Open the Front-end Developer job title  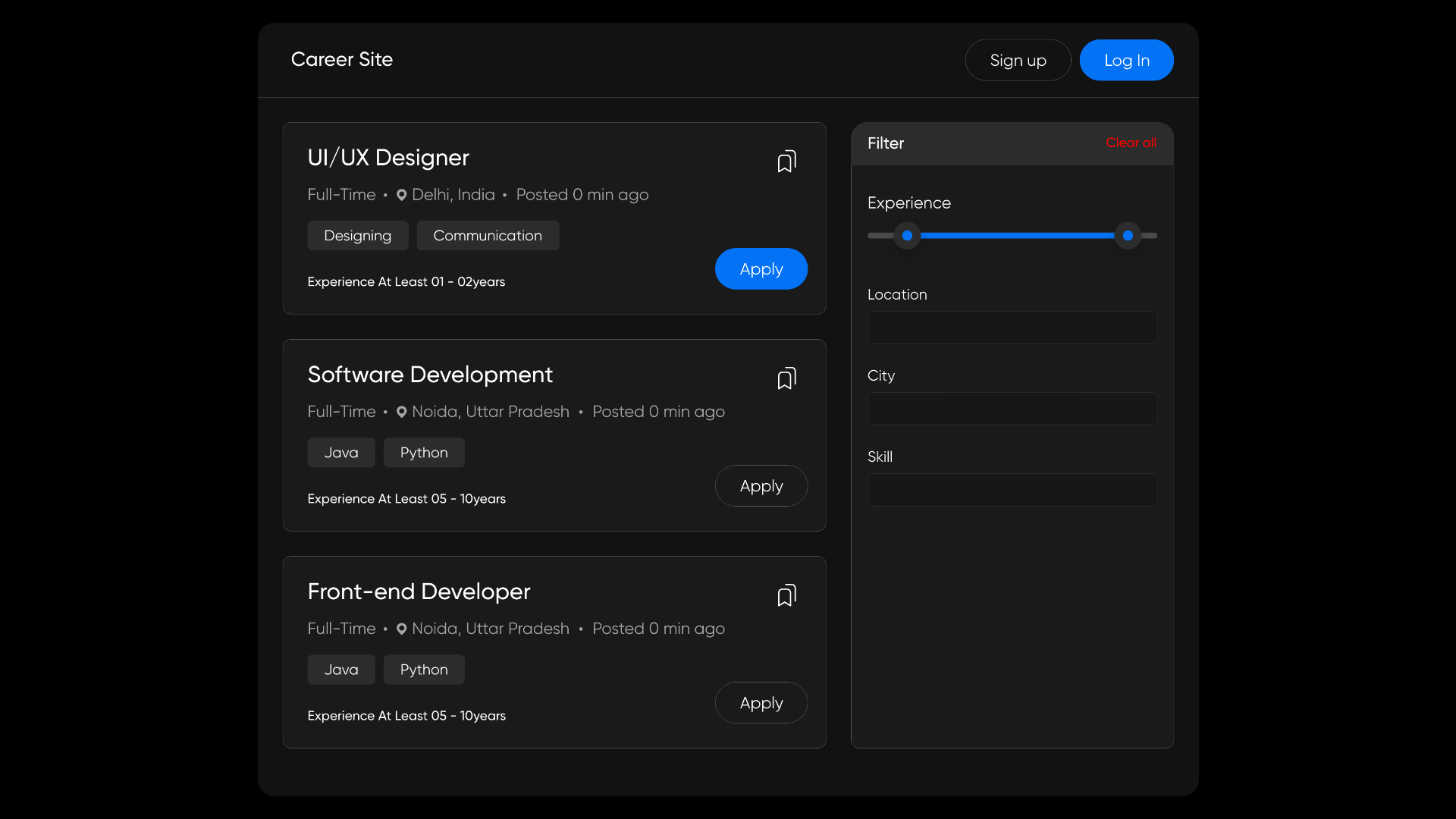419,591
